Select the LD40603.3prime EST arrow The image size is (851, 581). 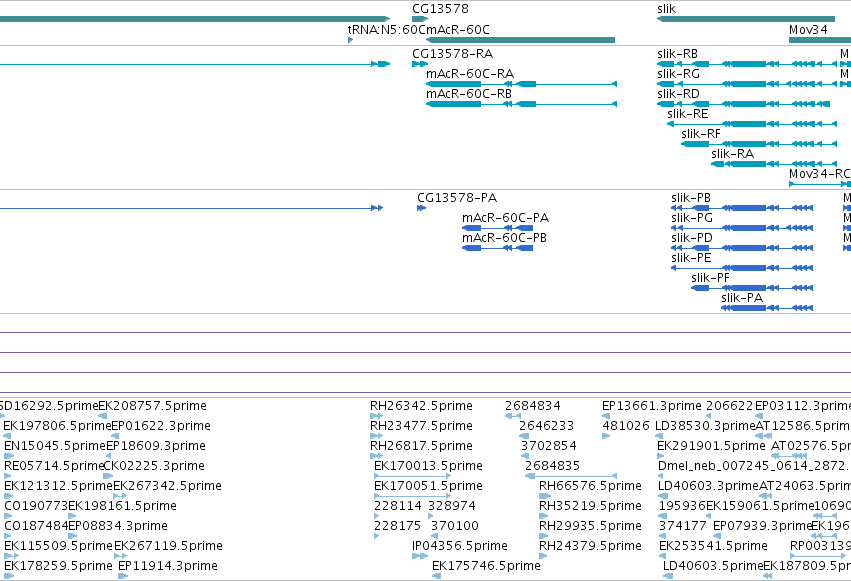click(663, 496)
